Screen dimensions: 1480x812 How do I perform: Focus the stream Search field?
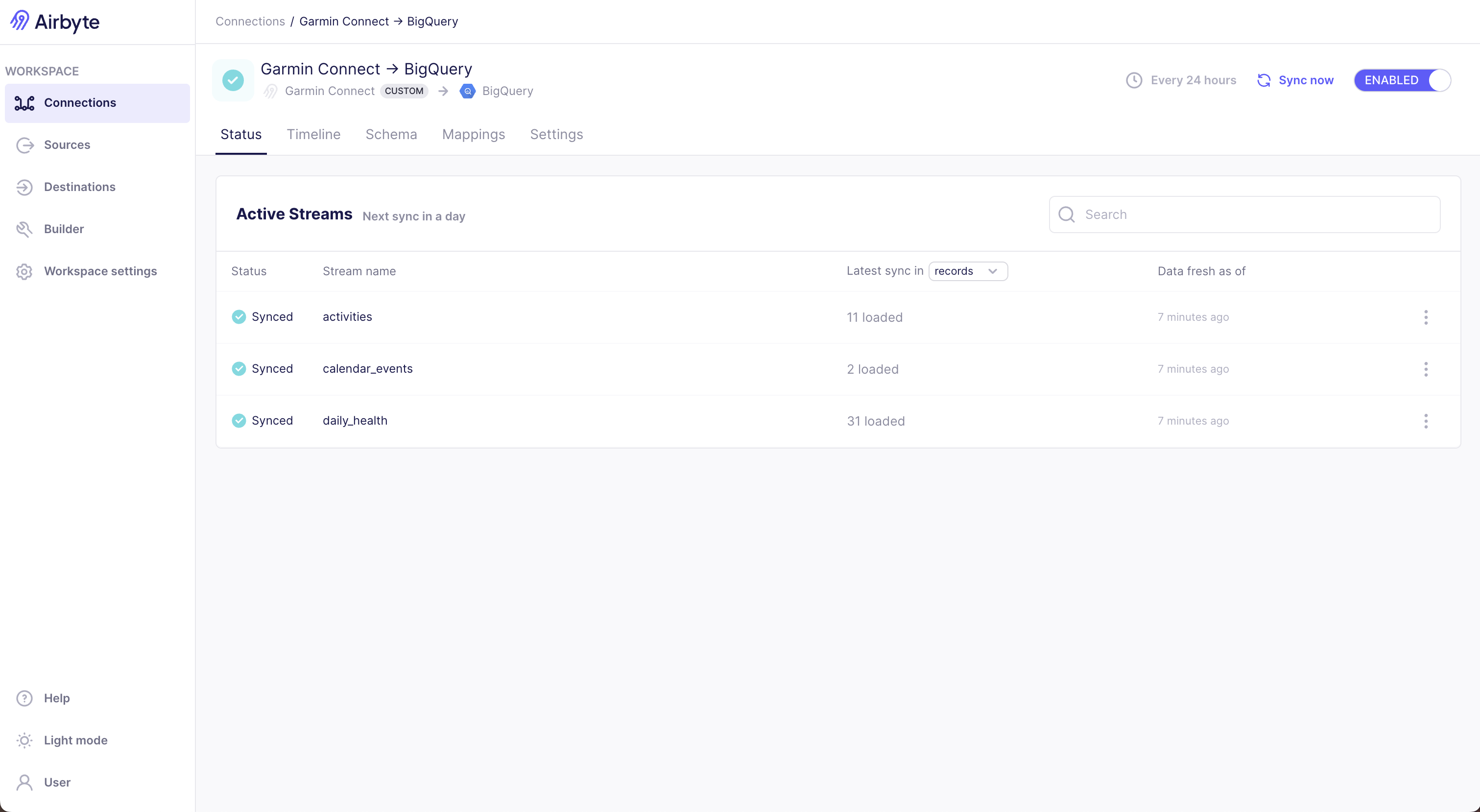coord(1244,215)
